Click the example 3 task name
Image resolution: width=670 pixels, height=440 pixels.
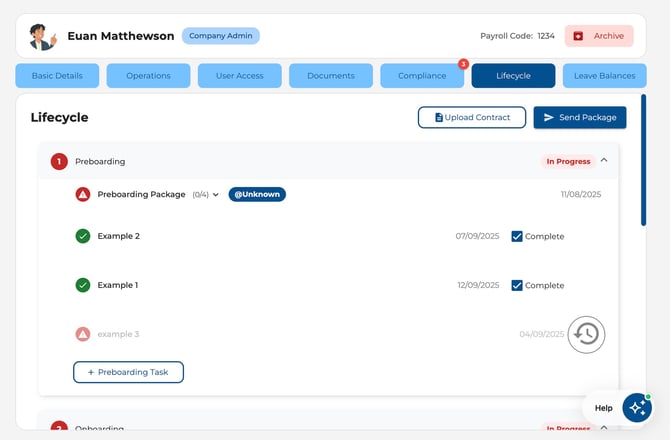(x=118, y=334)
